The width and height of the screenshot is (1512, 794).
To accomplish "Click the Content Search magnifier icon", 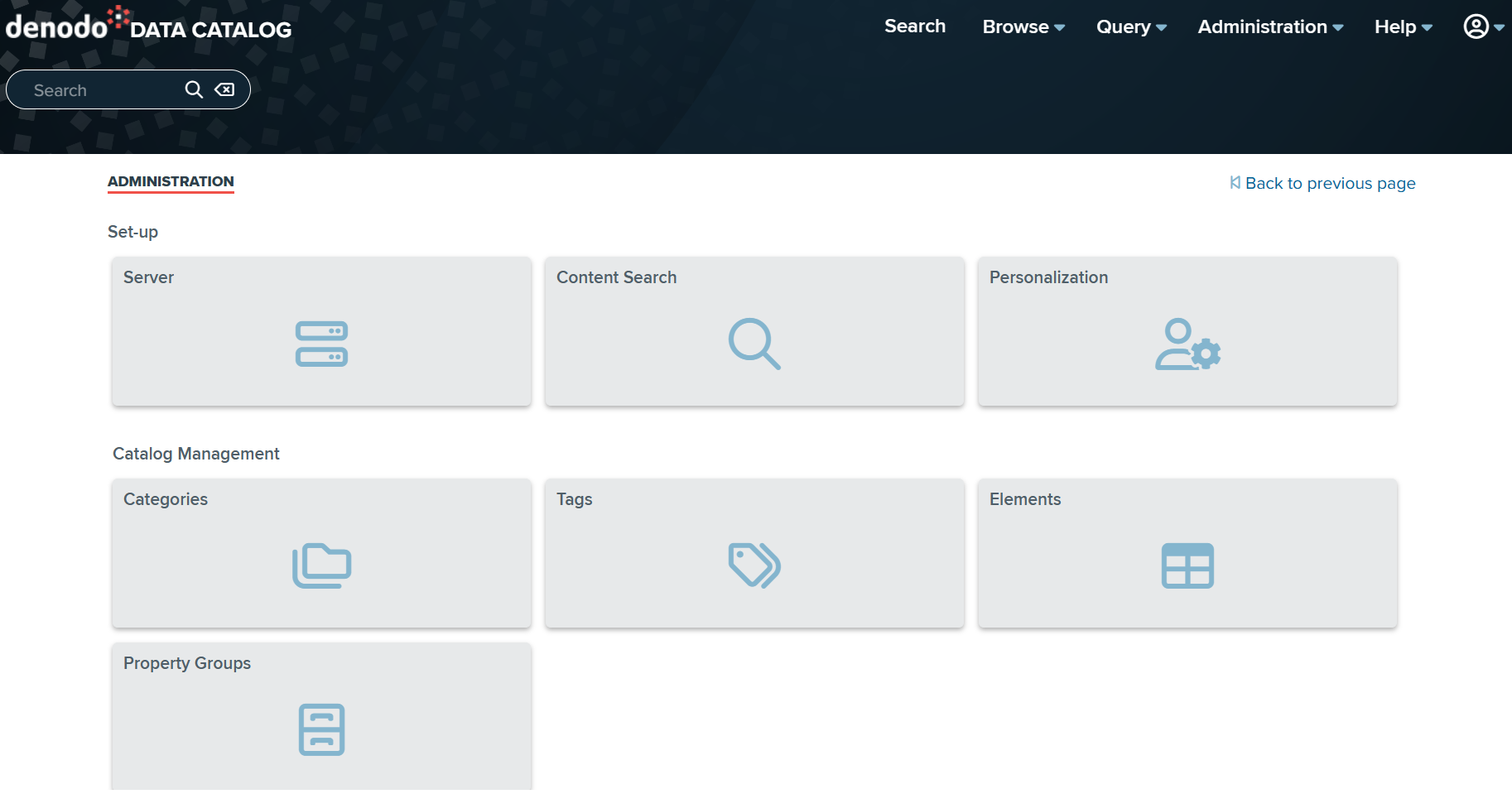I will point(754,344).
